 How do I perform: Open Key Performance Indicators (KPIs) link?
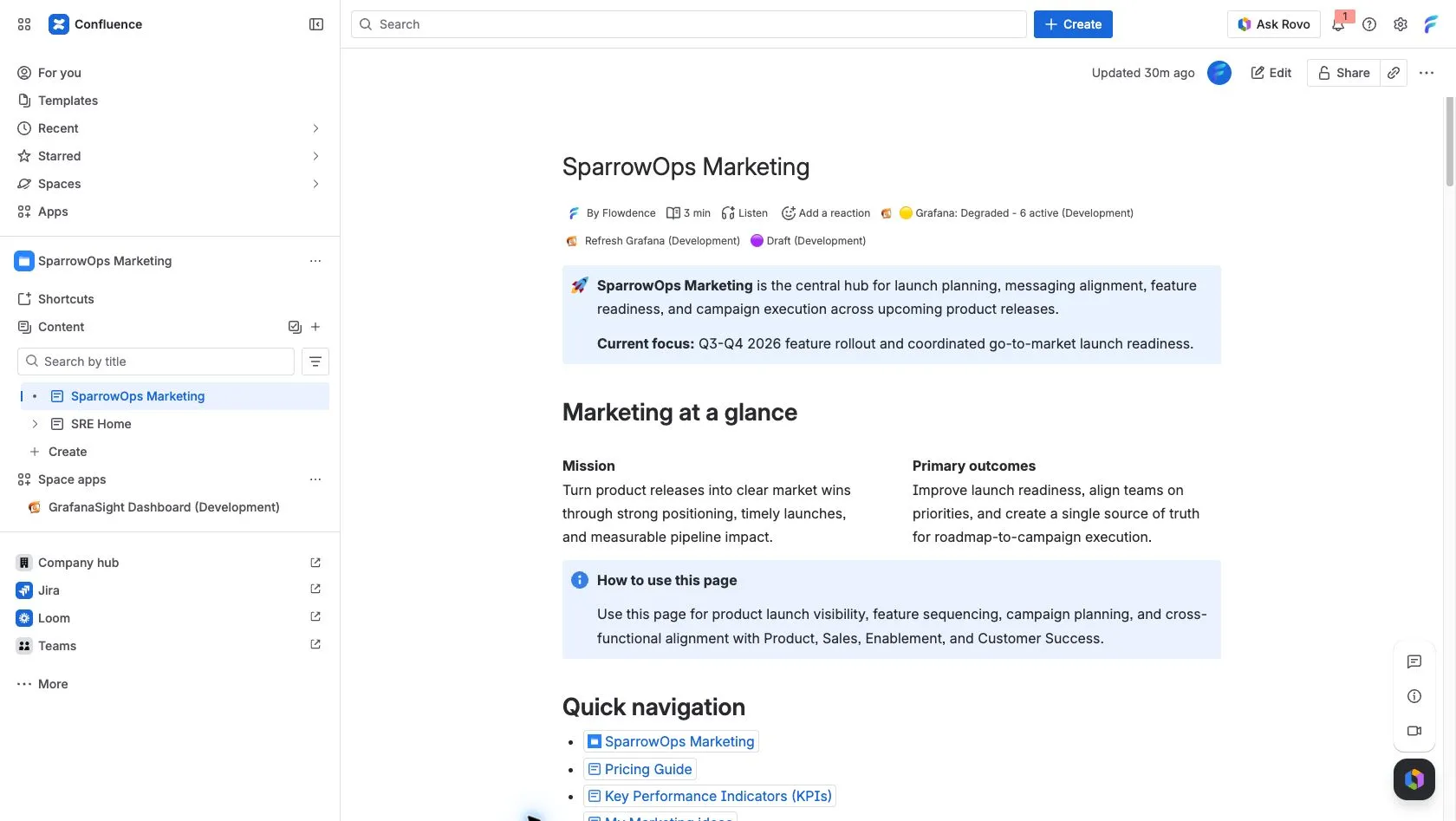710,796
